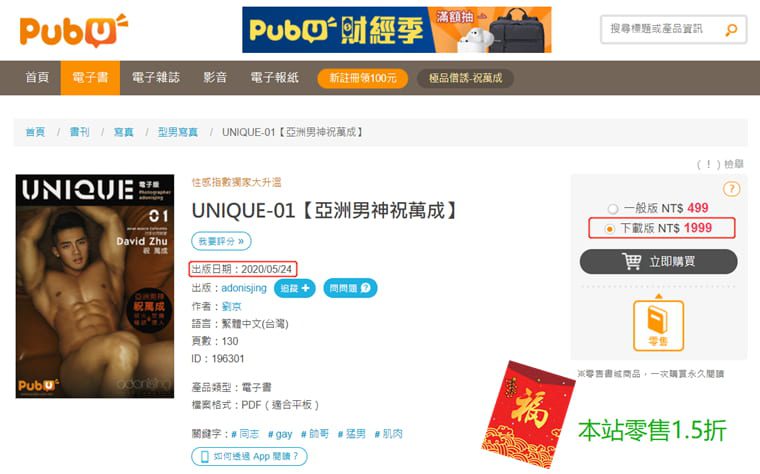Click the 問問題 question button

coord(350,288)
